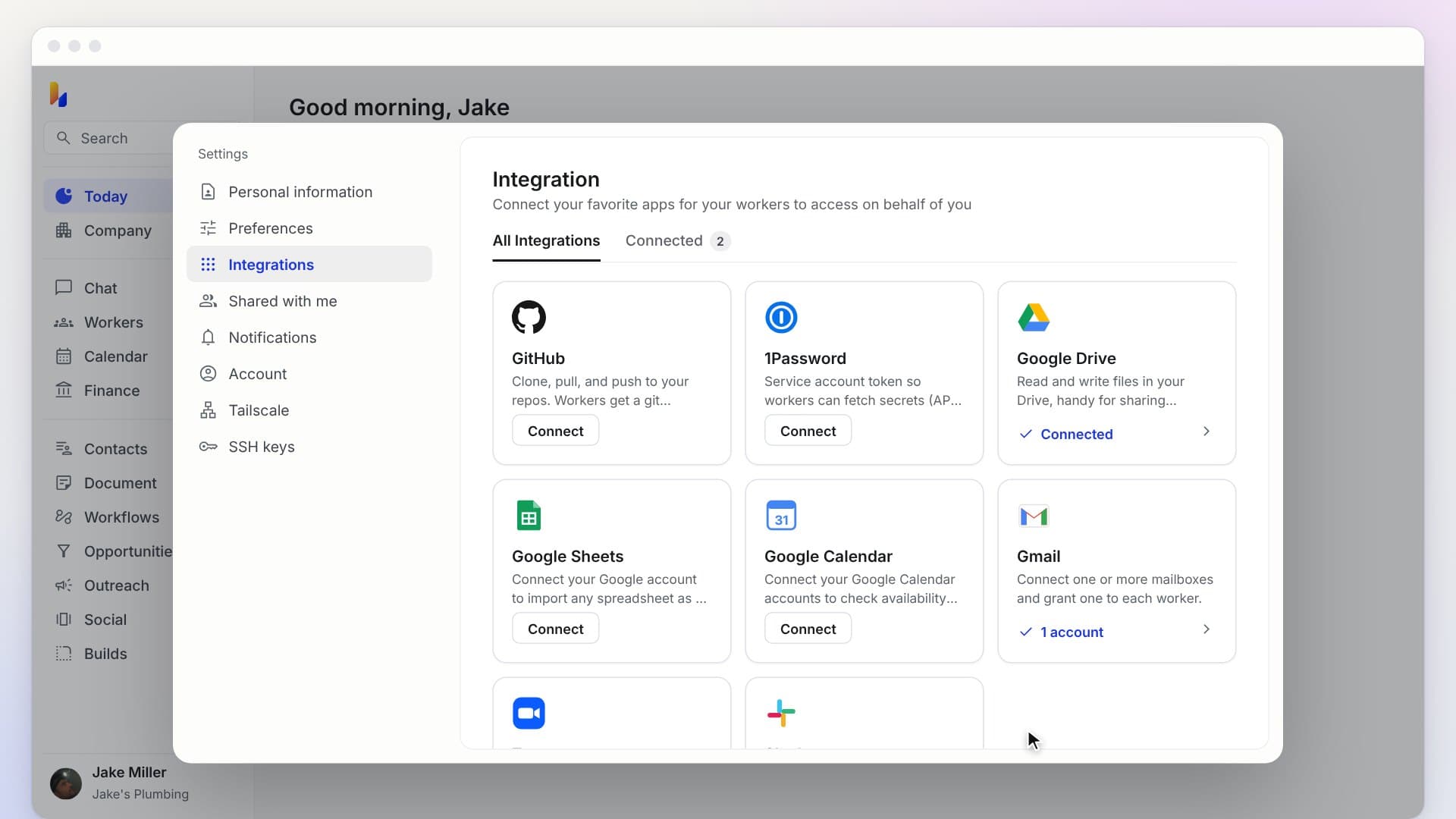
Task: Open SSH keys settings
Action: click(x=309, y=446)
